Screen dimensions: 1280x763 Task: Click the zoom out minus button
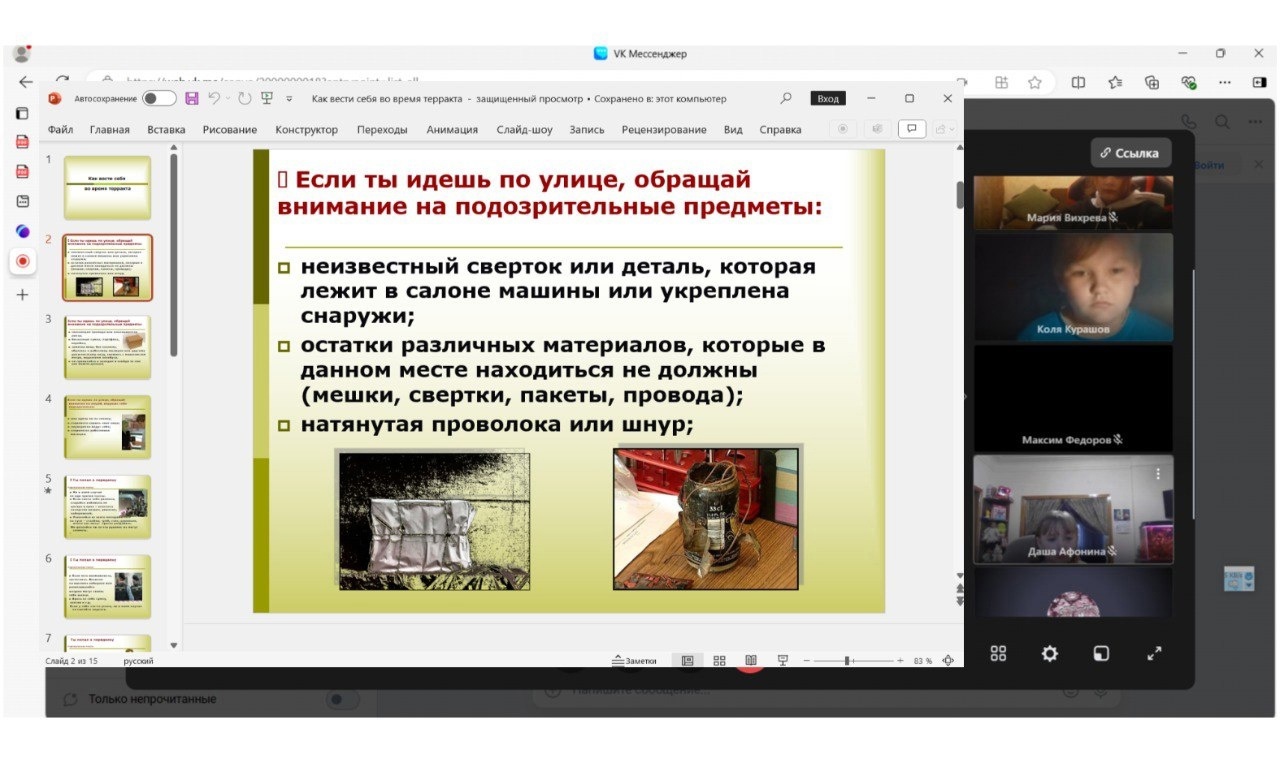807,661
